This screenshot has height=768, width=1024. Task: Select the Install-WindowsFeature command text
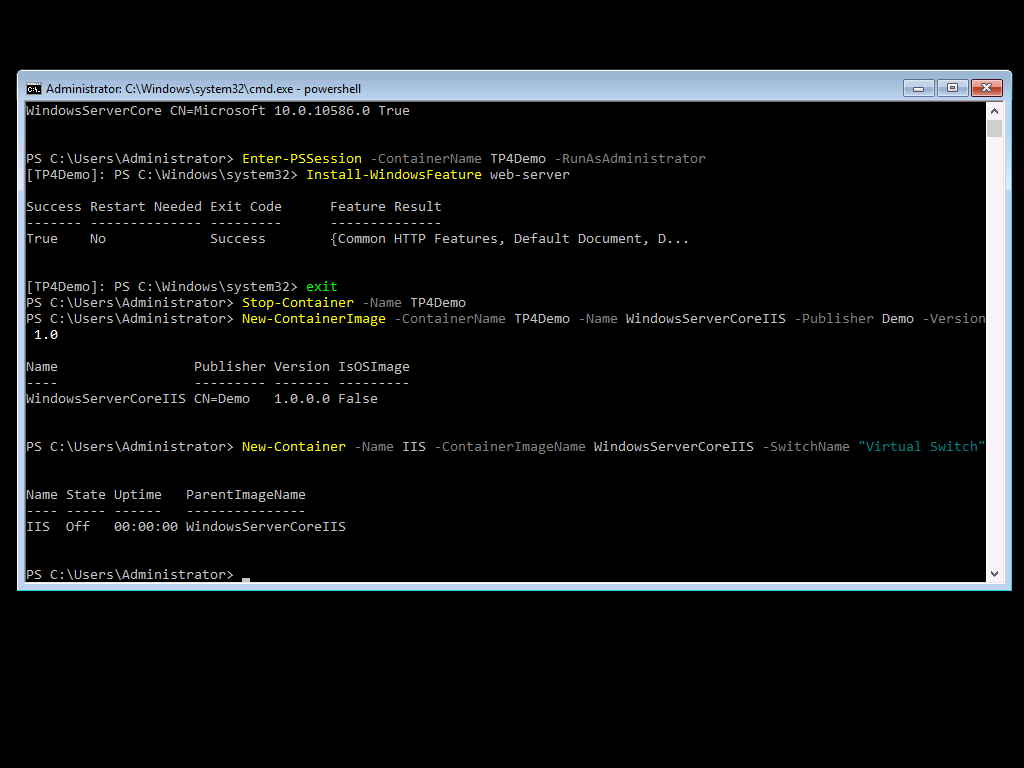tap(393, 174)
